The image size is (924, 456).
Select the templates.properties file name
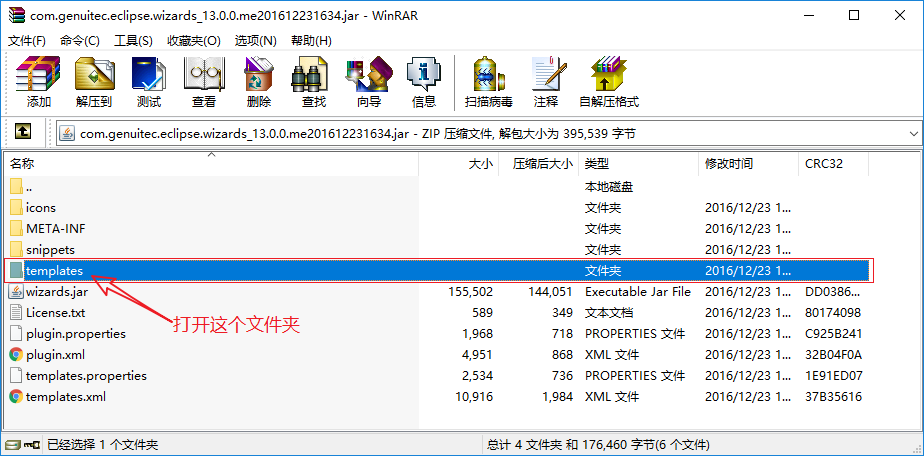pyautogui.click(x=86, y=375)
